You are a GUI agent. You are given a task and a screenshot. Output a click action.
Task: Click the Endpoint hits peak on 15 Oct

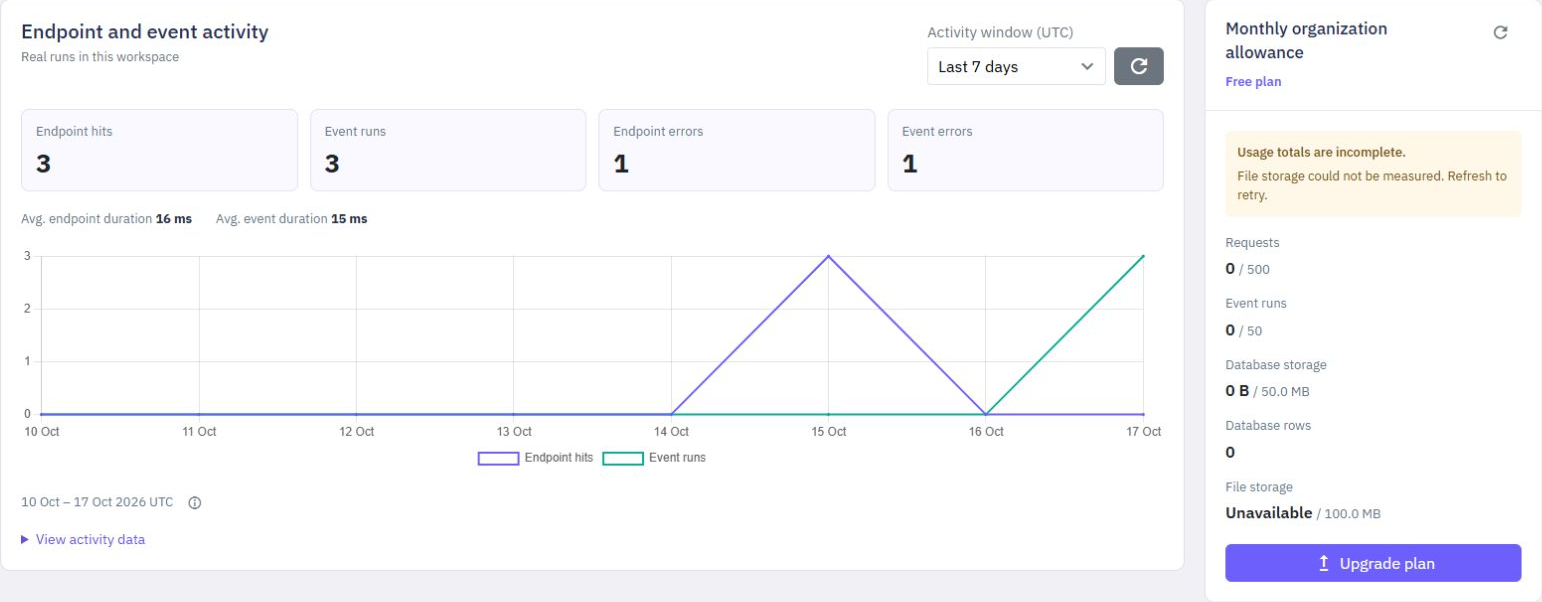[x=829, y=256]
